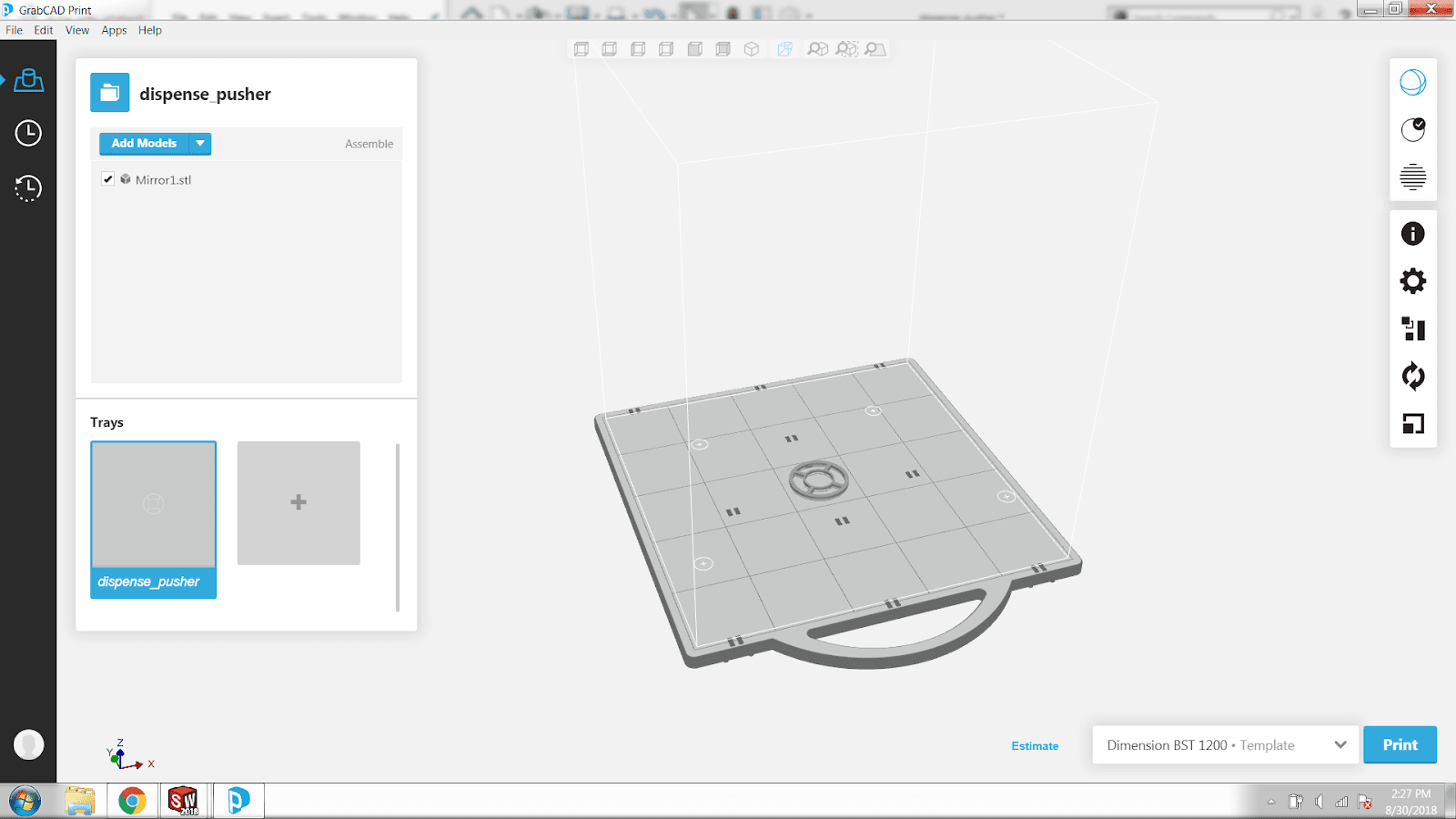The image size is (1456, 819).
Task: Click the blue Print button
Action: pyautogui.click(x=1400, y=745)
